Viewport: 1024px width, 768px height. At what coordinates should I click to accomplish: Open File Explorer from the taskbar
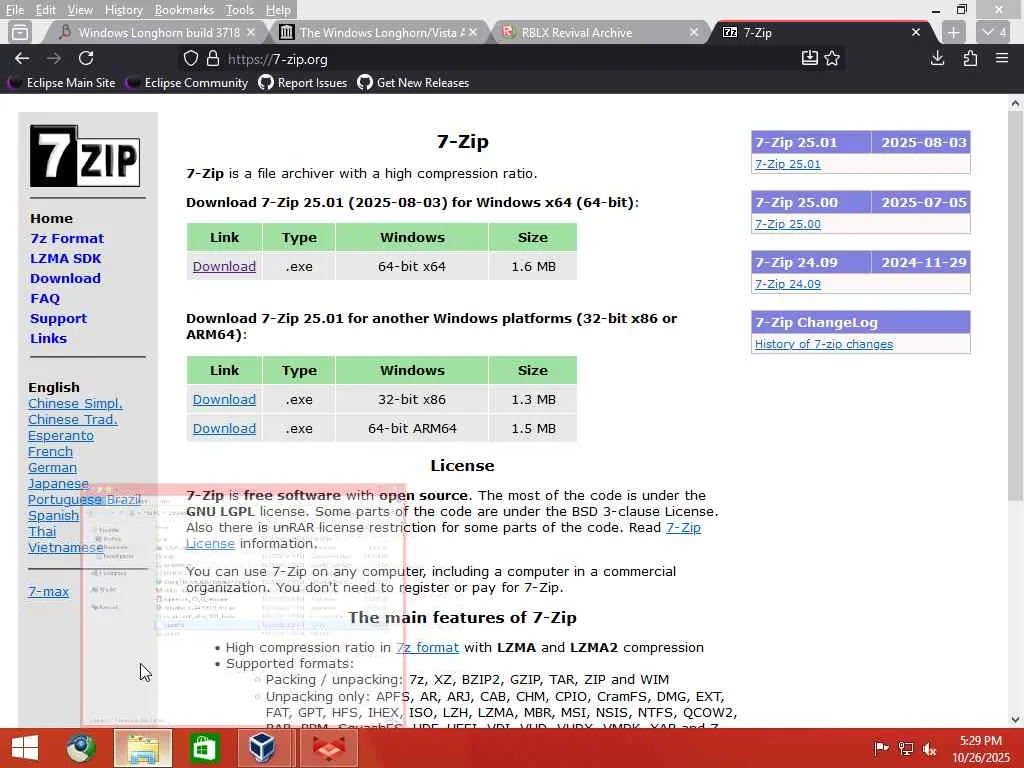click(x=143, y=748)
